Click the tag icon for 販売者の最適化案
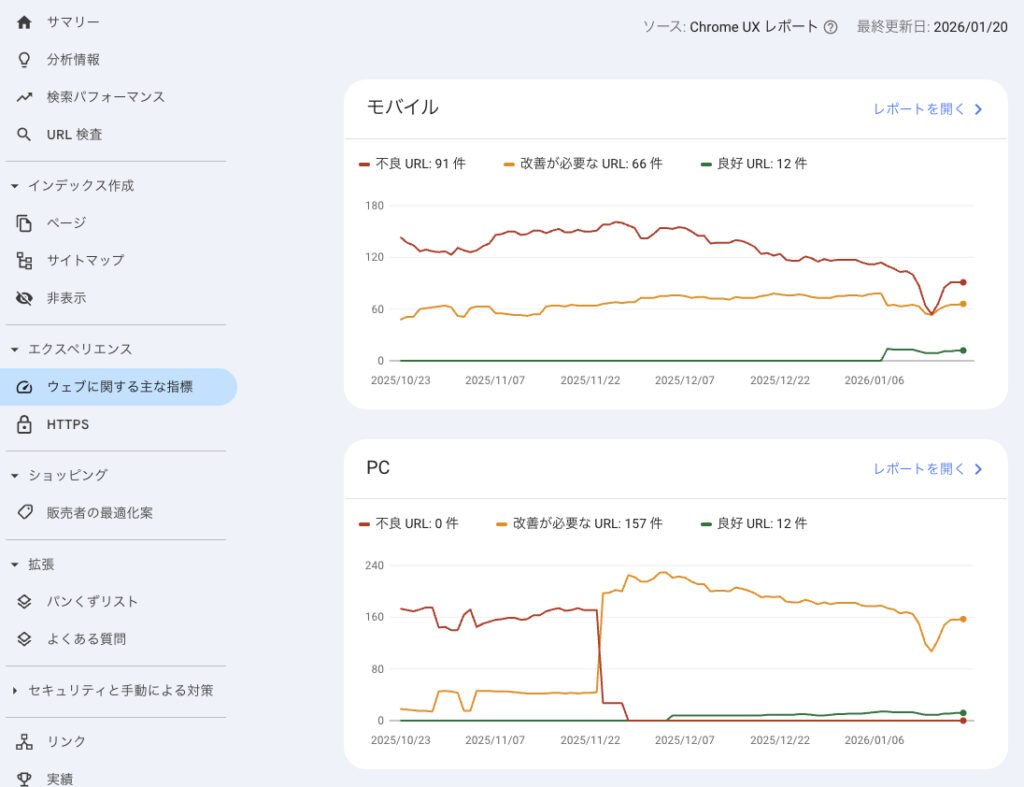 click(x=25, y=513)
